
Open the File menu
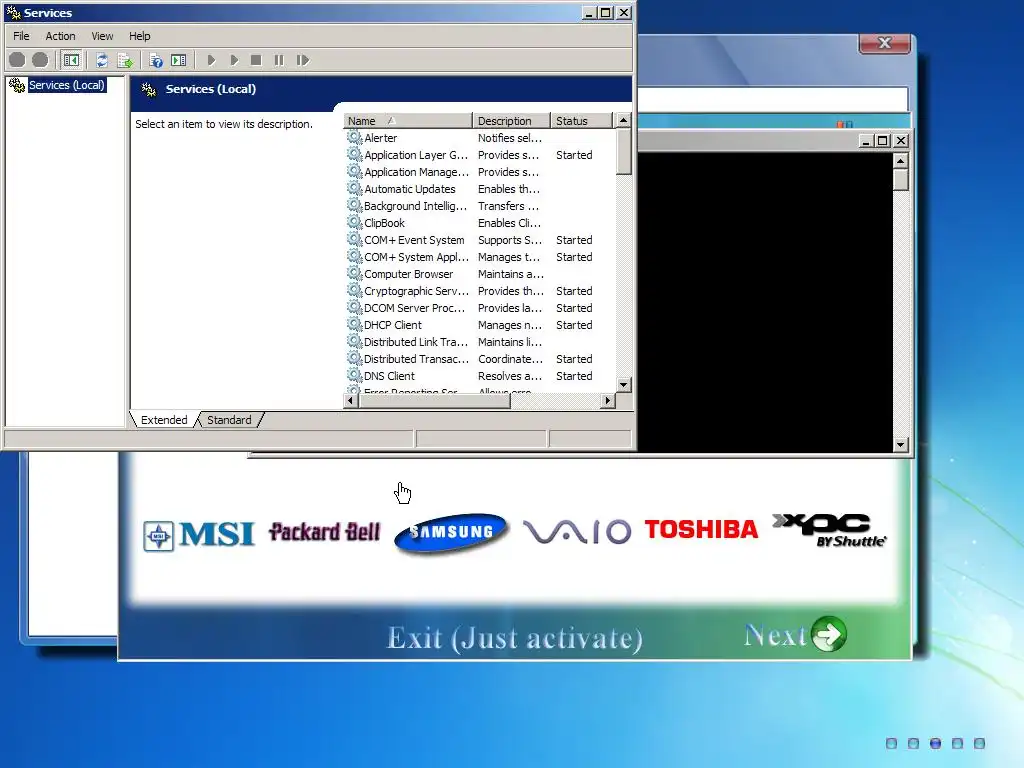tap(21, 36)
